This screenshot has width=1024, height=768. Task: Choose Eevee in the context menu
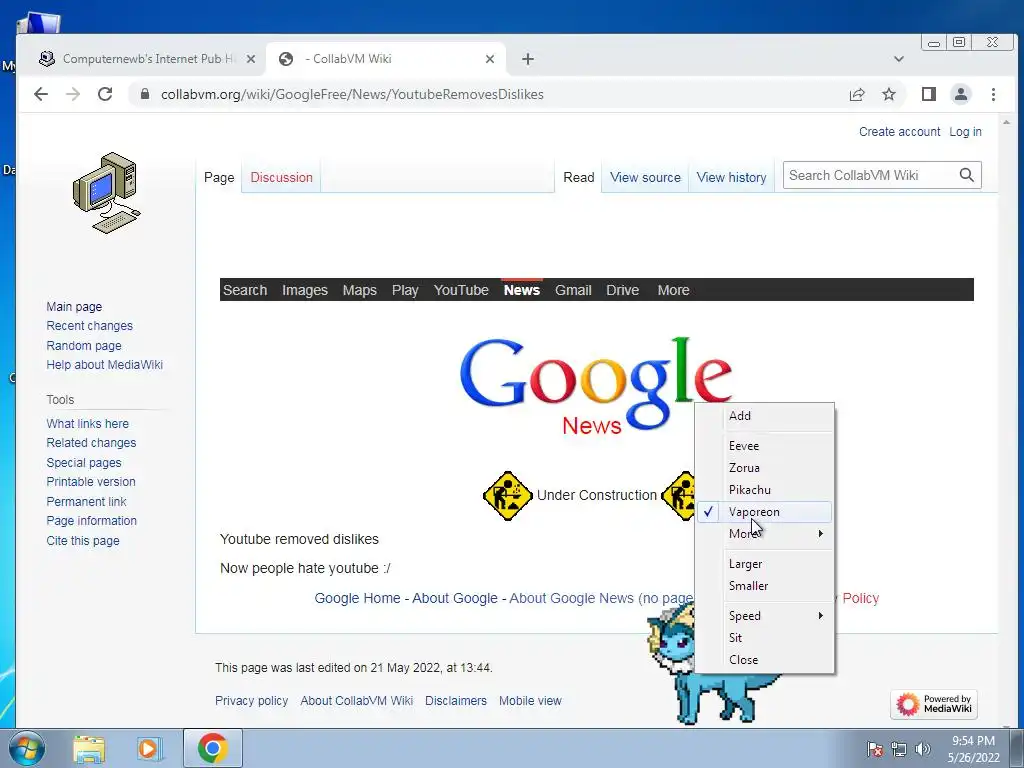click(x=764, y=445)
